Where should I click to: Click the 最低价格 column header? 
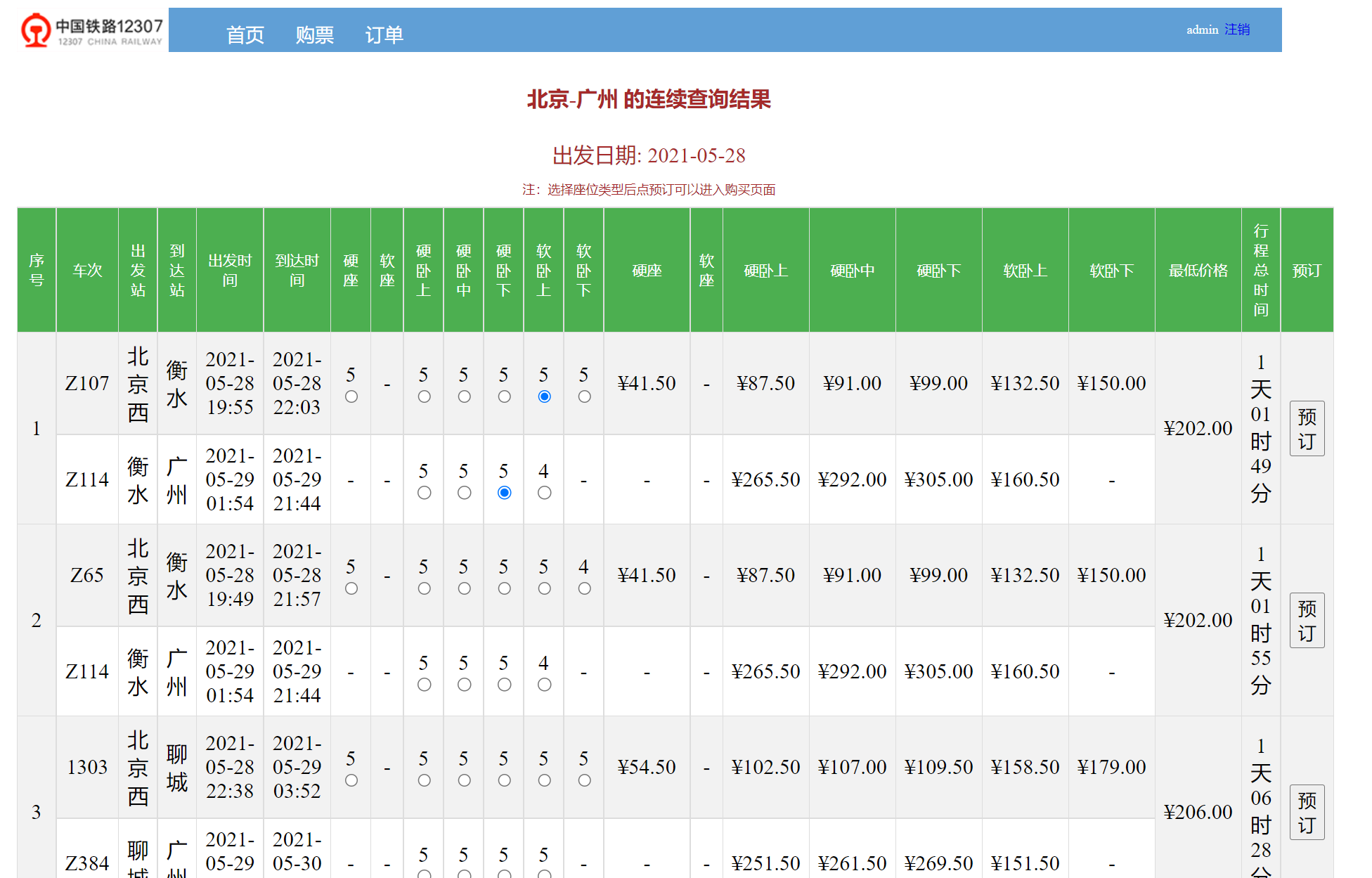1198,271
